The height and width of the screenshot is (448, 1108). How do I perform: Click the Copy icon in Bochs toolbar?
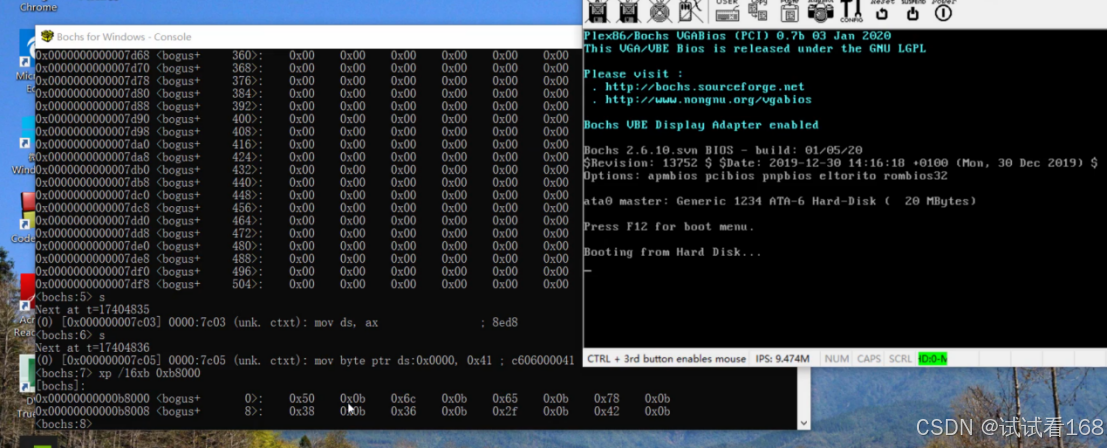(760, 10)
